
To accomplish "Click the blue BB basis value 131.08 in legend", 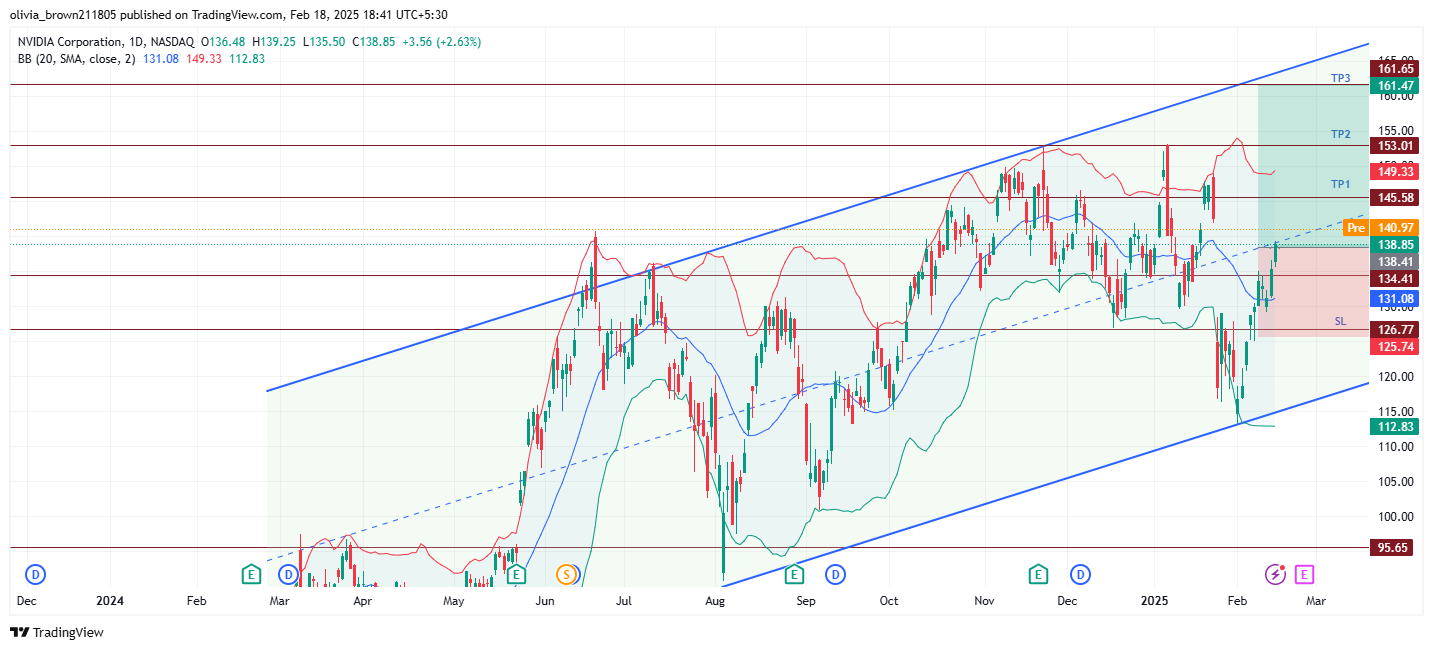I will (161, 59).
